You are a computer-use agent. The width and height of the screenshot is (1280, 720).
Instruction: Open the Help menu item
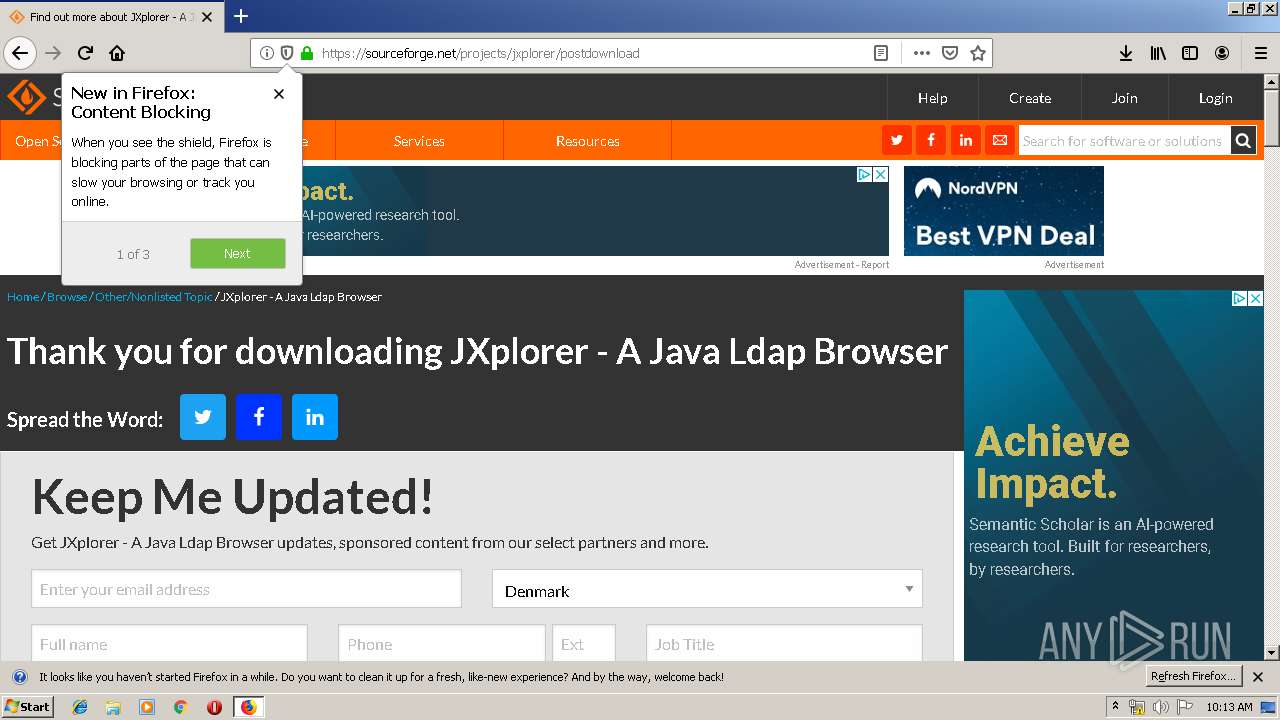coord(933,98)
